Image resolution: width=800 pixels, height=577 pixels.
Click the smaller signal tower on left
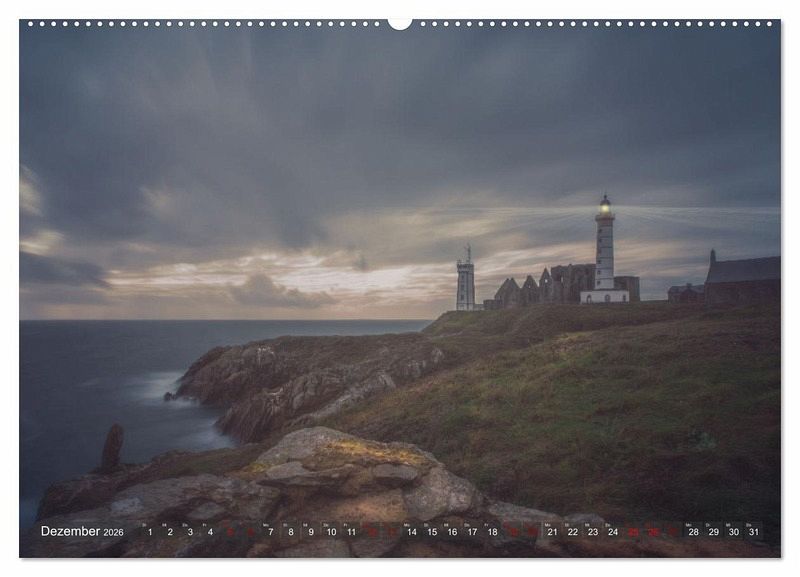[465, 282]
